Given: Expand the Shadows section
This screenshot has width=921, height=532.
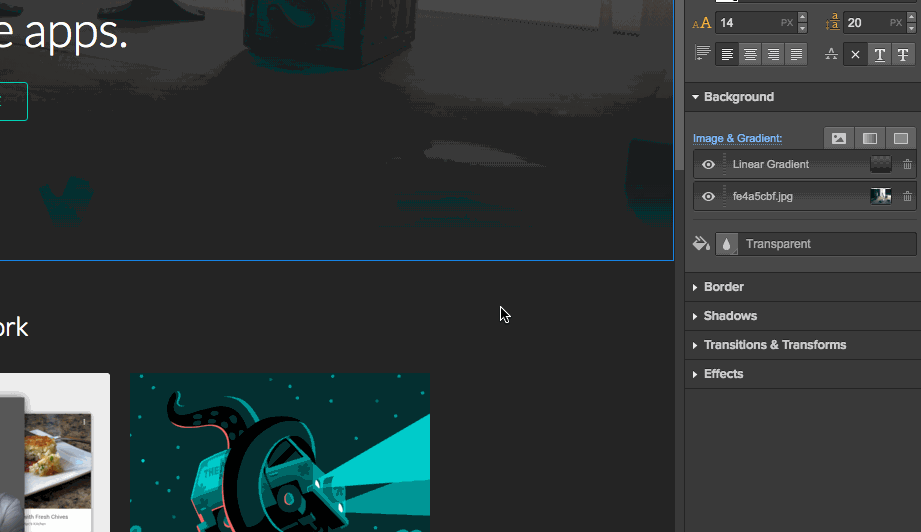Looking at the screenshot, I should tap(730, 316).
